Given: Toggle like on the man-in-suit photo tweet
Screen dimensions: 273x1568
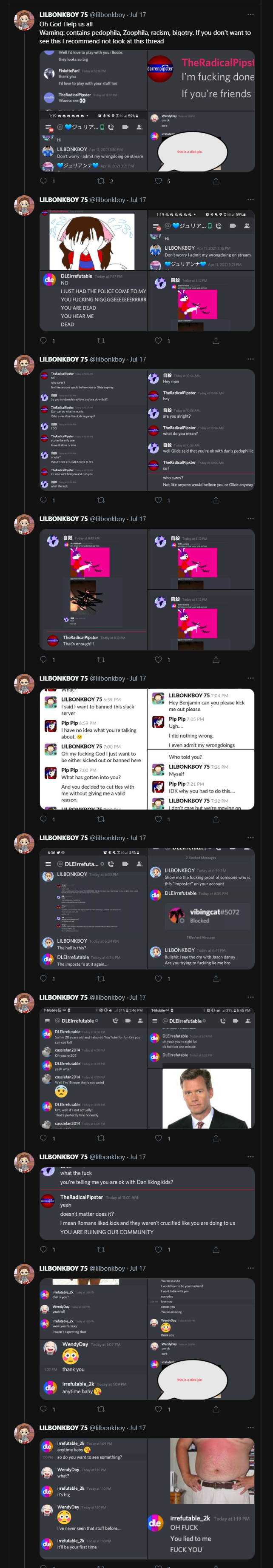Looking at the screenshot, I should point(158,1138).
